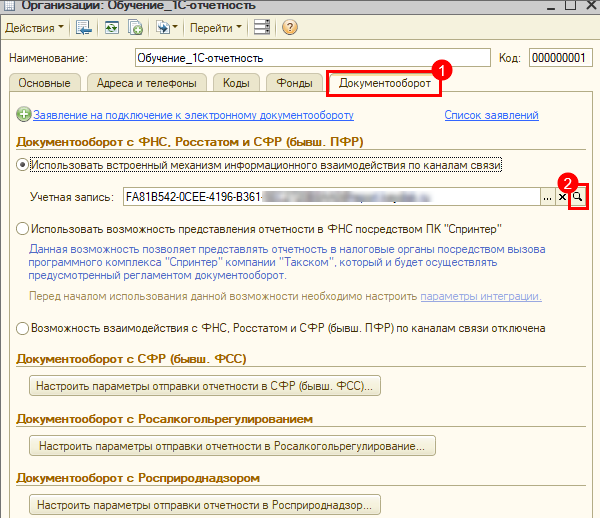Image resolution: width=600 pixels, height=518 pixels.
Task: Click the help question mark icon
Action: point(290,26)
